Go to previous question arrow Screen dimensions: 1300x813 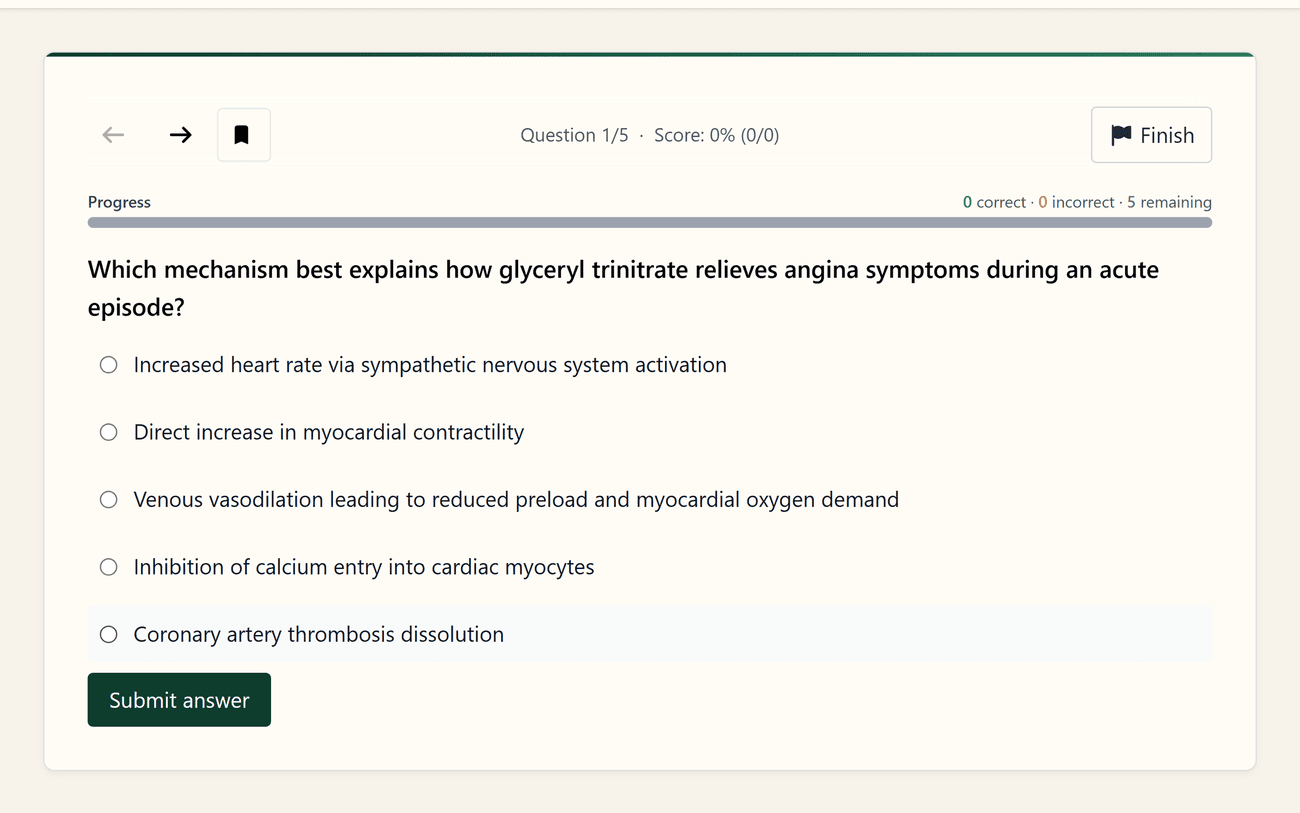[113, 135]
